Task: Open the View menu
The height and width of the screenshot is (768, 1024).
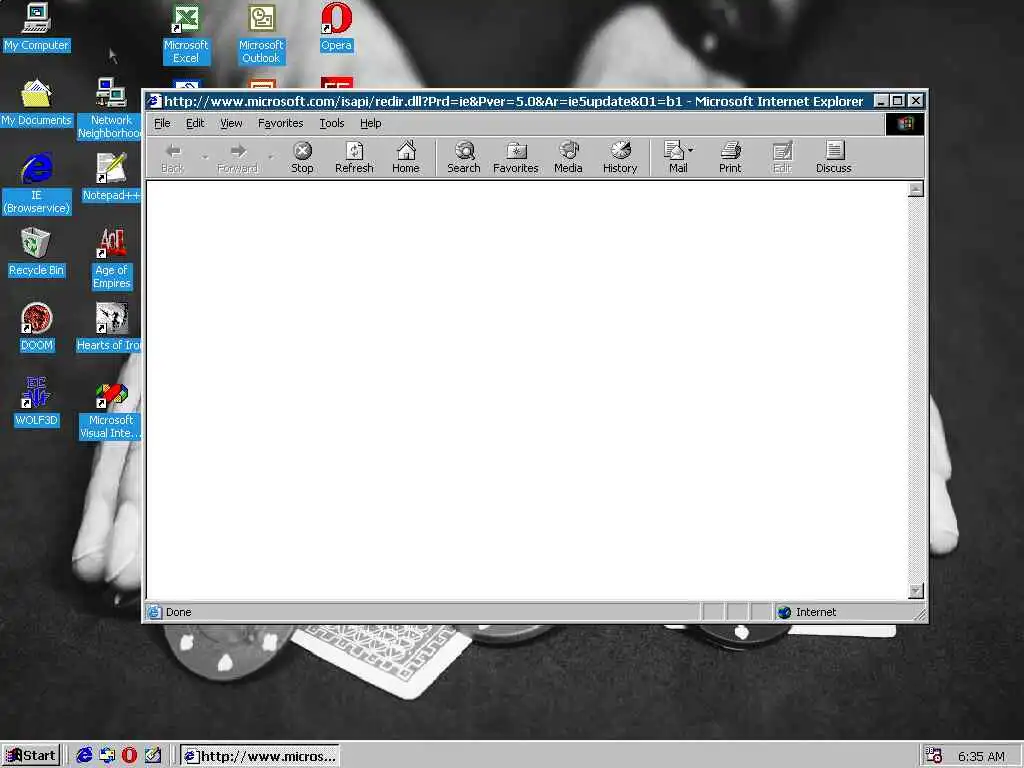Action: tap(231, 123)
